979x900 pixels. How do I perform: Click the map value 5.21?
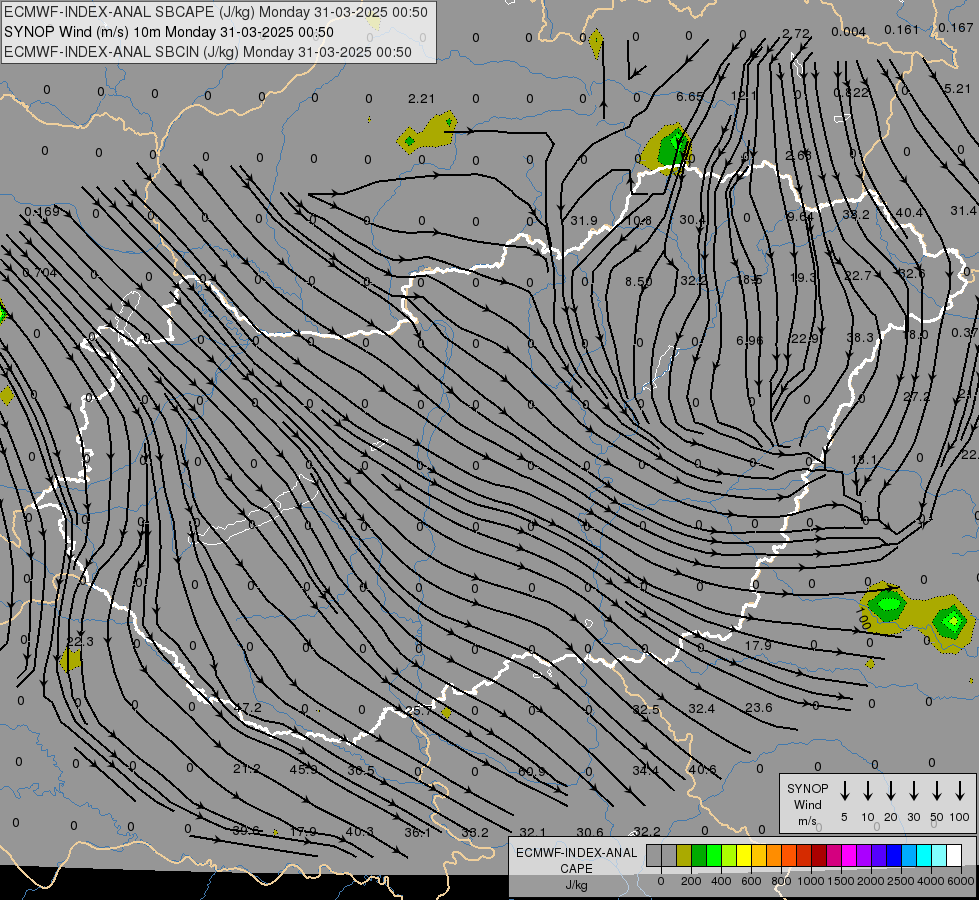[x=957, y=89]
